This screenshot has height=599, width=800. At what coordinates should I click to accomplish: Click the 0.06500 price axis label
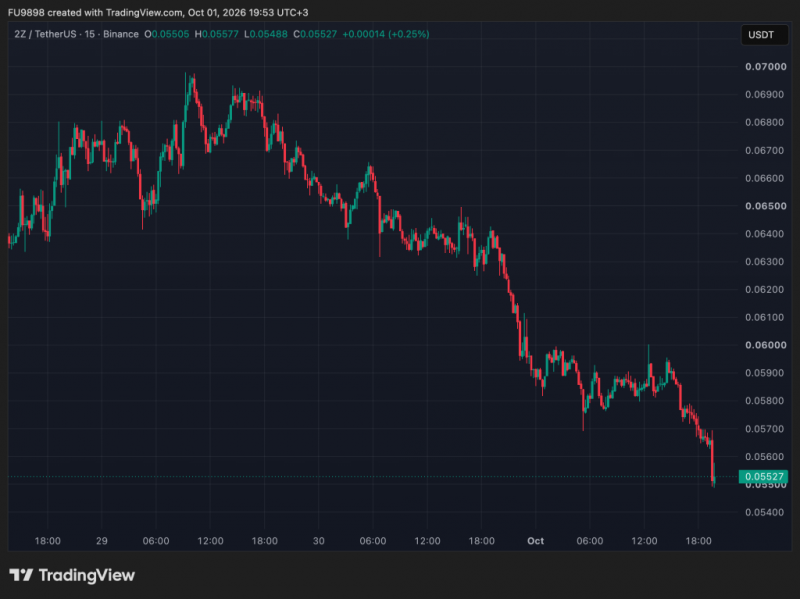(765, 206)
